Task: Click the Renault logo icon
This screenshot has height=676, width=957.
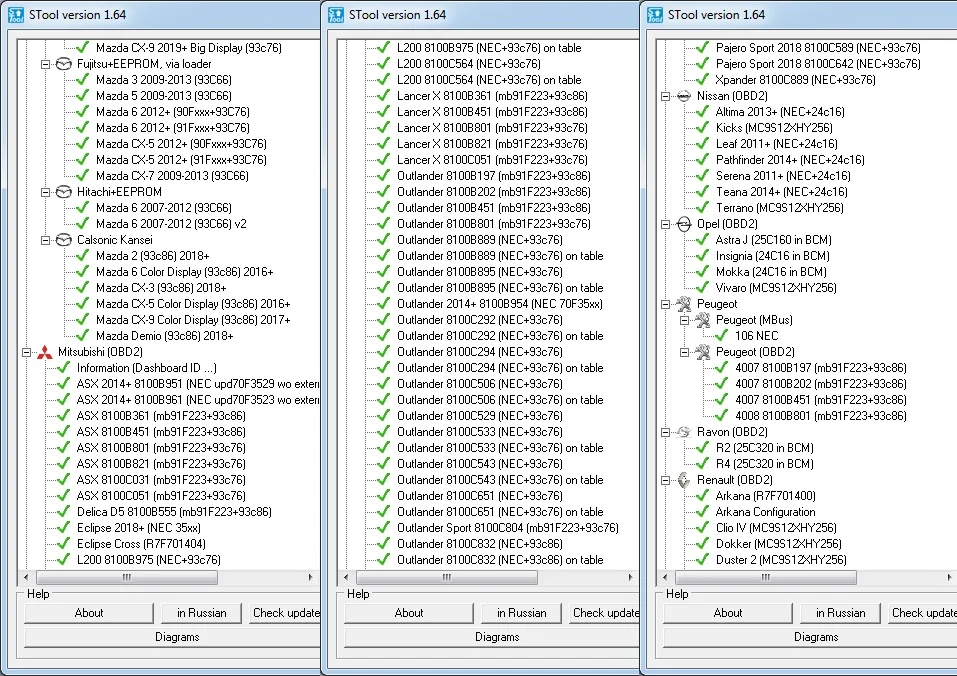Action: pyautogui.click(x=684, y=480)
